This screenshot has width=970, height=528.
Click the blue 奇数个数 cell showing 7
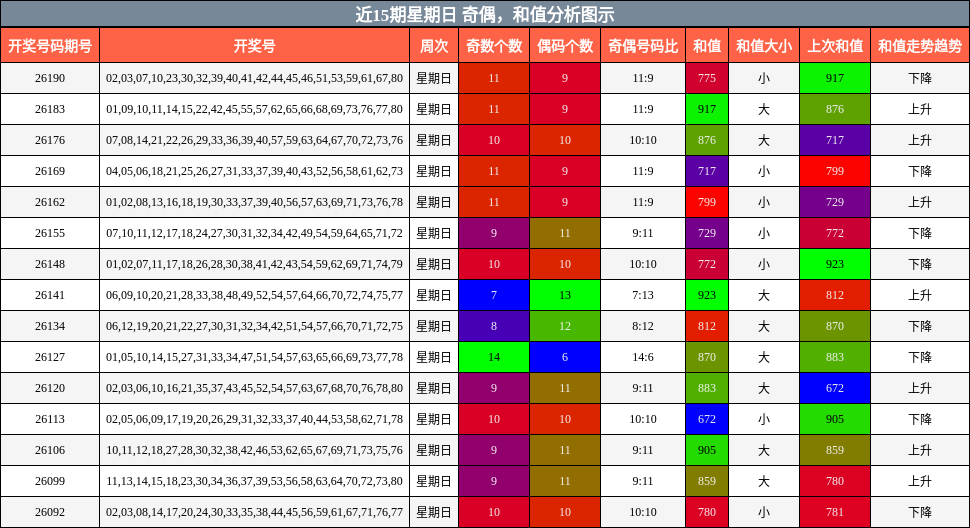pos(494,295)
